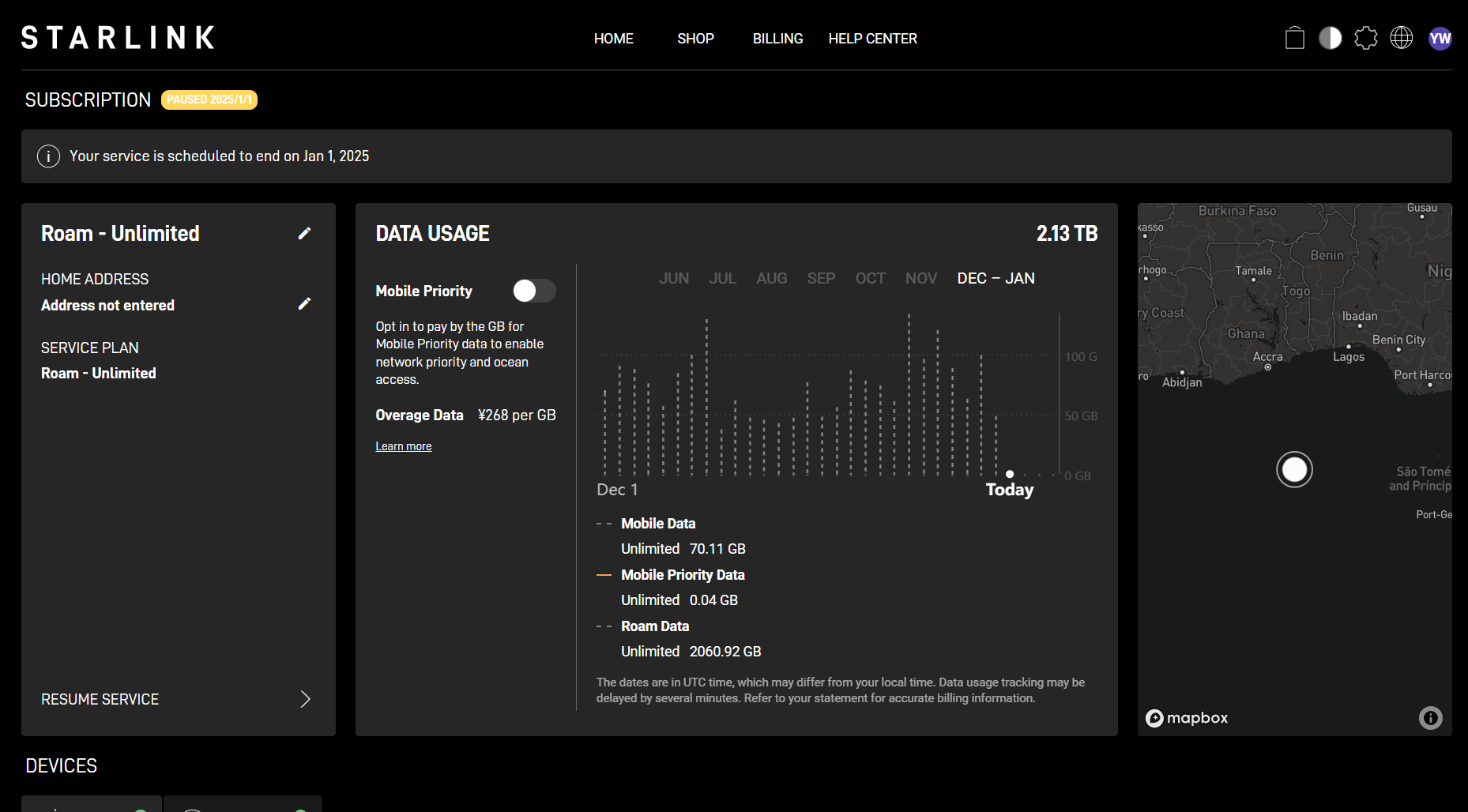The height and width of the screenshot is (812, 1468).
Task: Switch usage chart to JUL
Action: [x=722, y=278]
